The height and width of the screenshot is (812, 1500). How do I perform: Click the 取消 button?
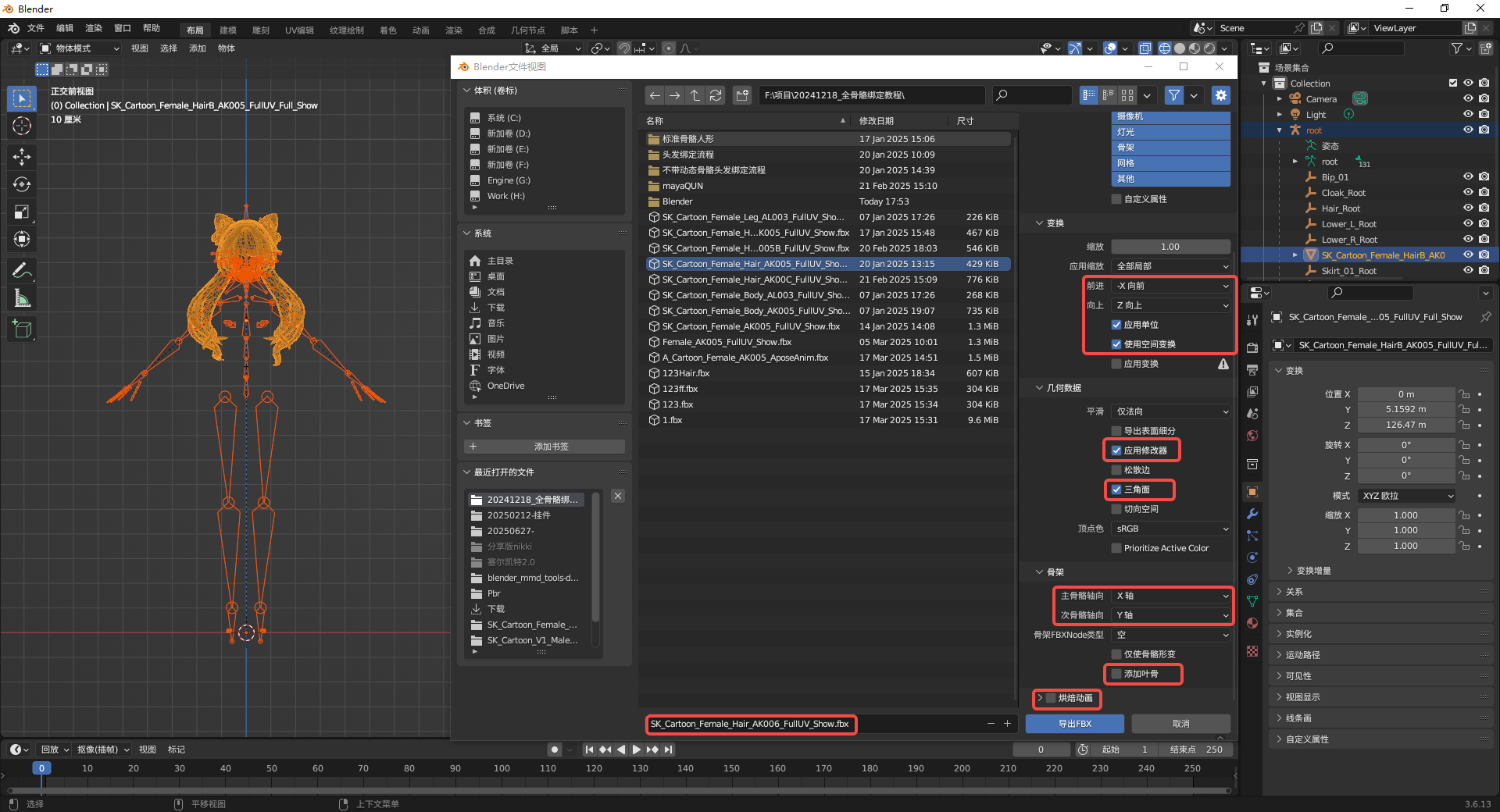1180,724
